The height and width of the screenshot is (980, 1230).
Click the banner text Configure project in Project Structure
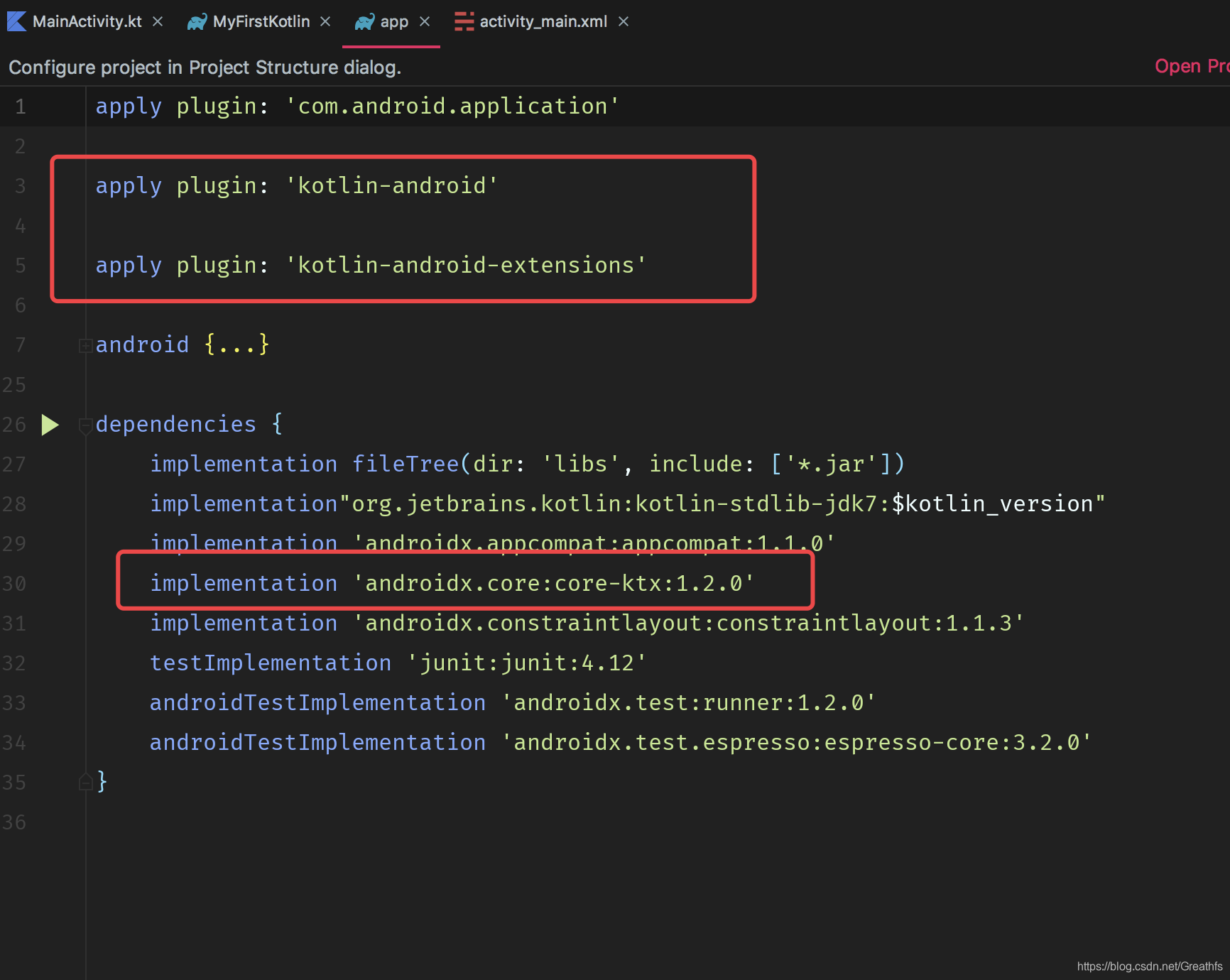pyautogui.click(x=205, y=67)
